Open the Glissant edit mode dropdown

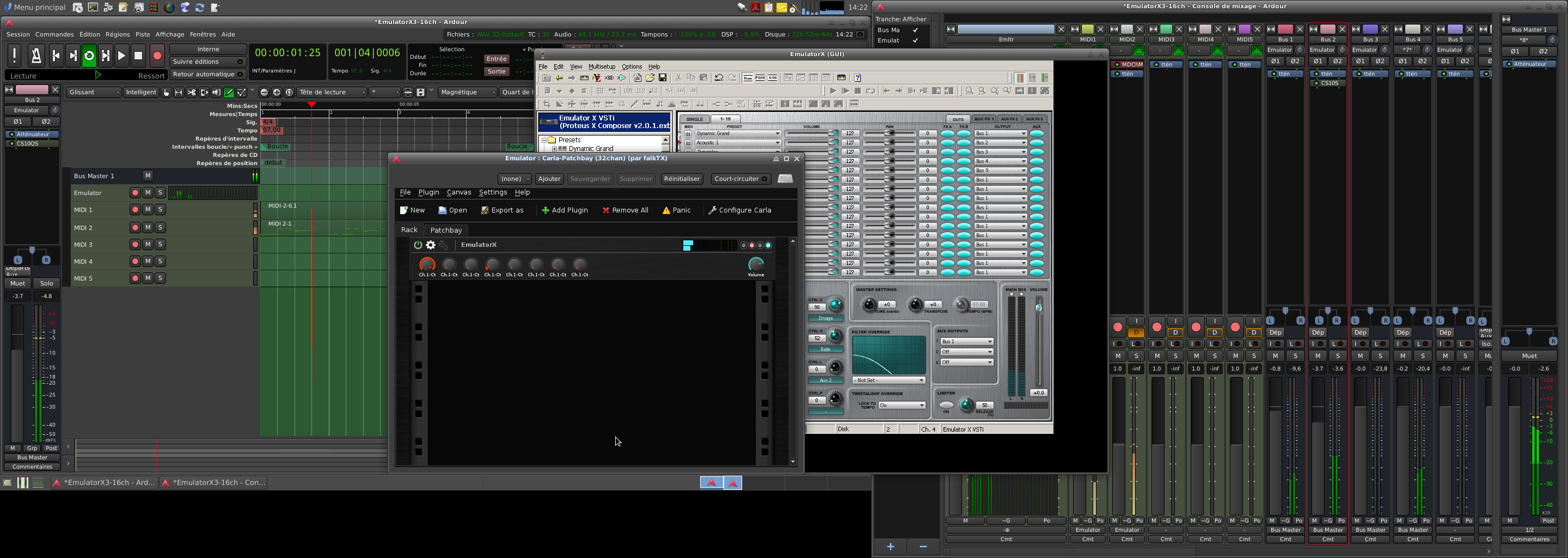point(94,92)
